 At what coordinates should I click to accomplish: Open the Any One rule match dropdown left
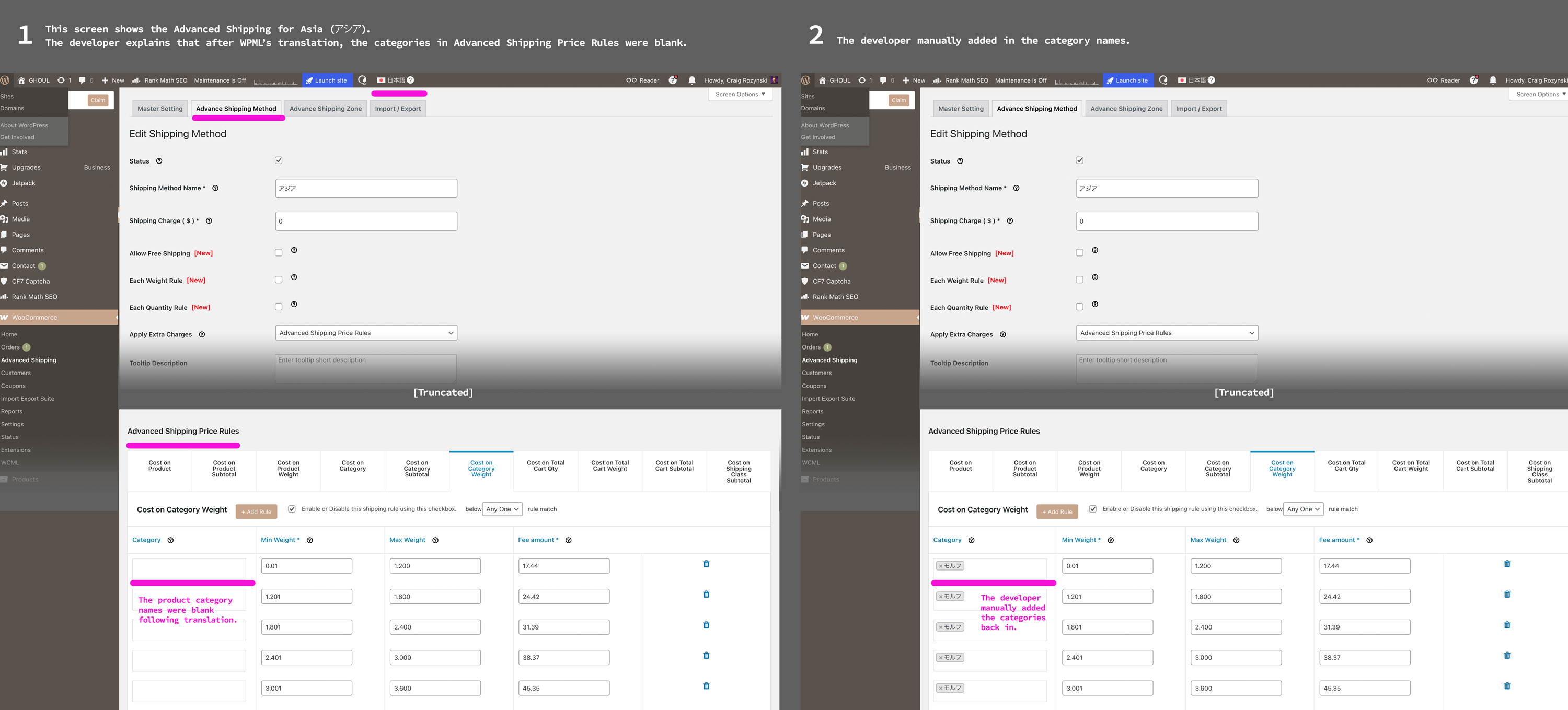click(502, 509)
